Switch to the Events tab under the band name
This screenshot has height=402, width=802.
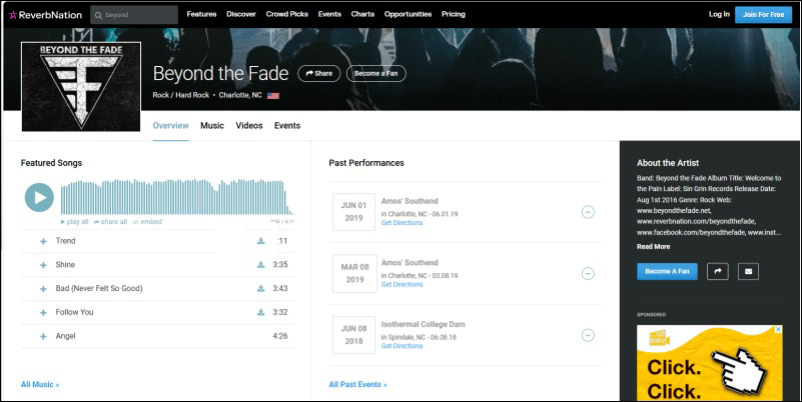287,126
